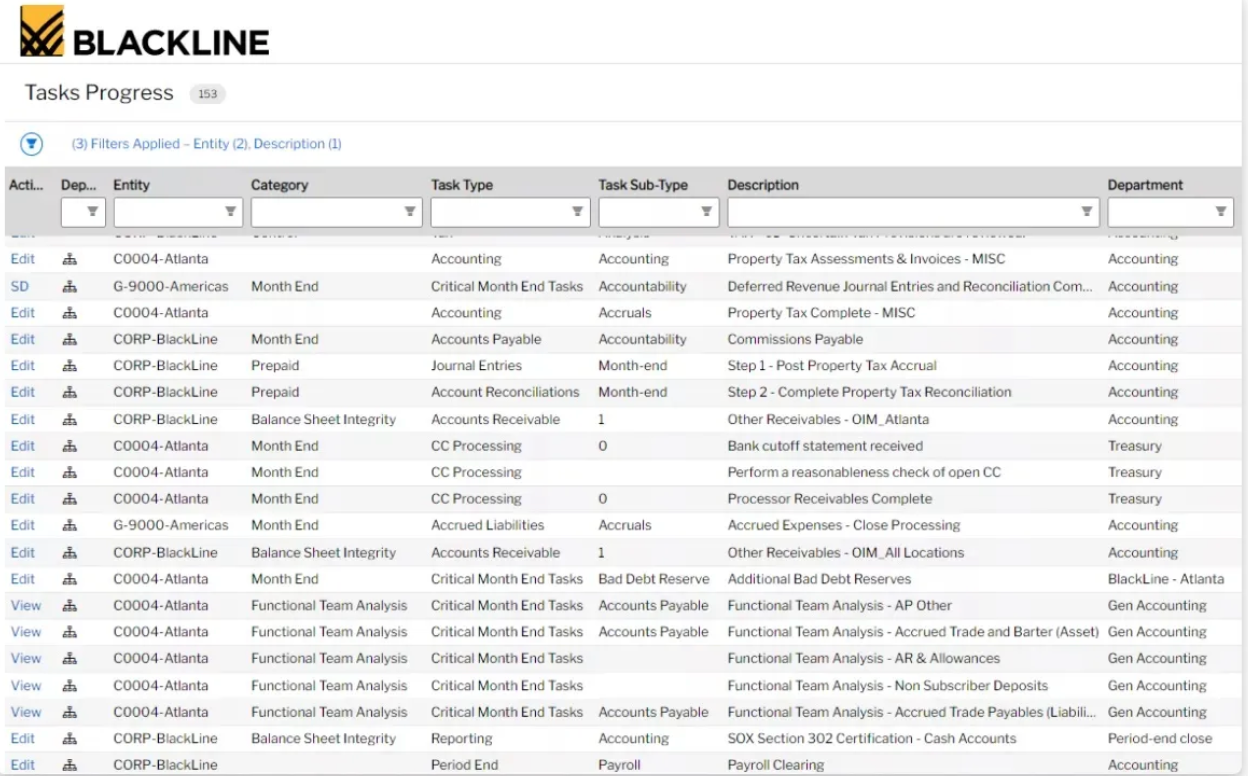Click the dependency icon for Property Tax Complete - MISC row

pyautogui.click(x=70, y=313)
